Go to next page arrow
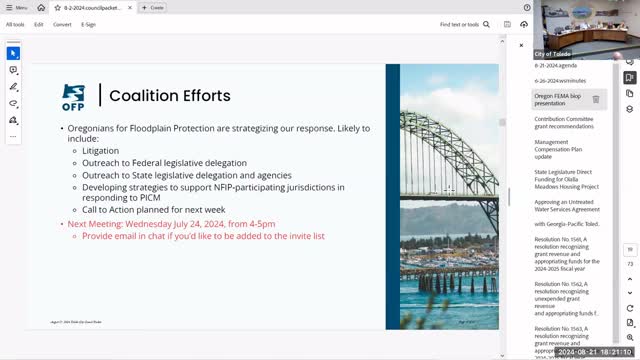This screenshot has height=360, width=640. (x=630, y=293)
